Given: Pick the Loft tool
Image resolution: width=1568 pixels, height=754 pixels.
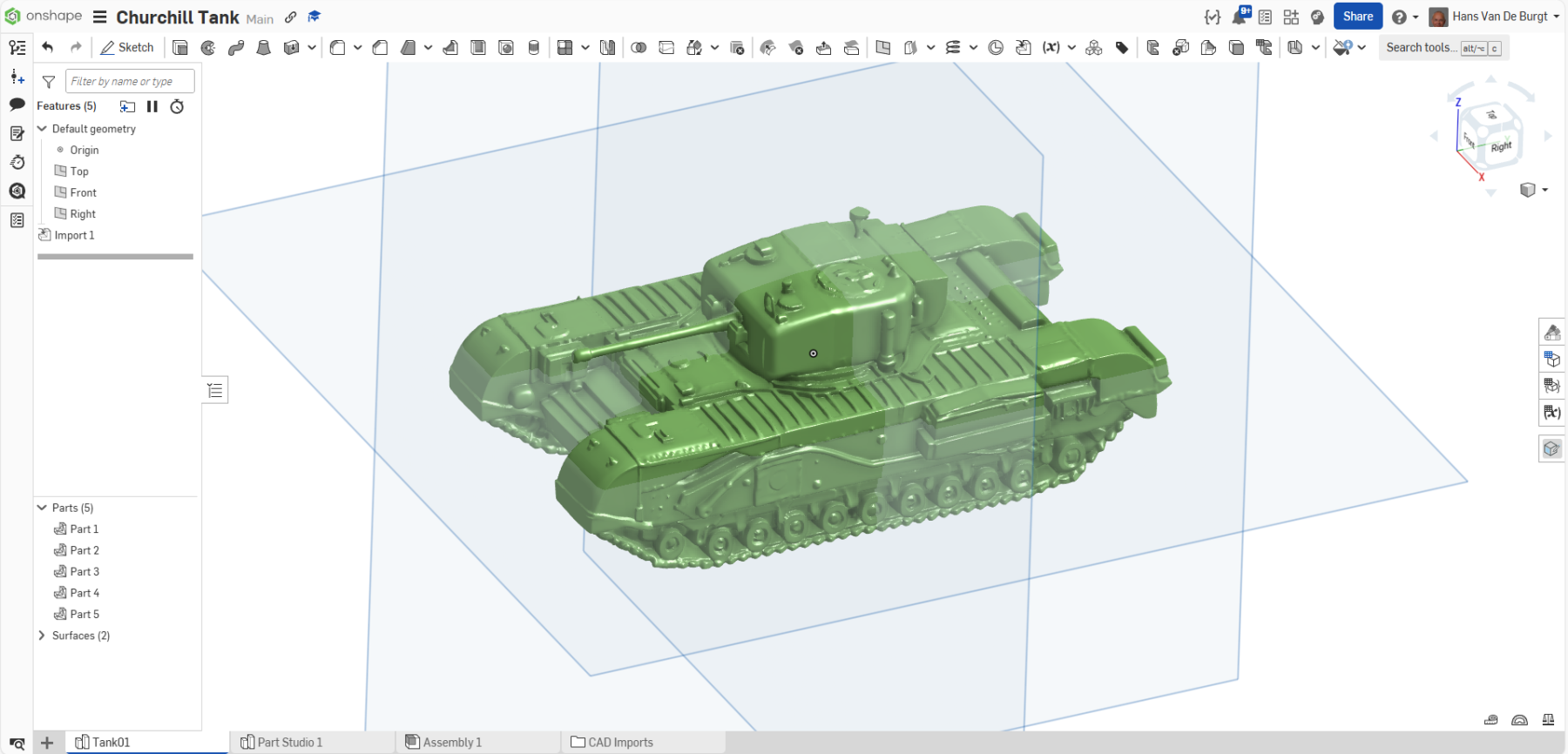Looking at the screenshot, I should [264, 48].
